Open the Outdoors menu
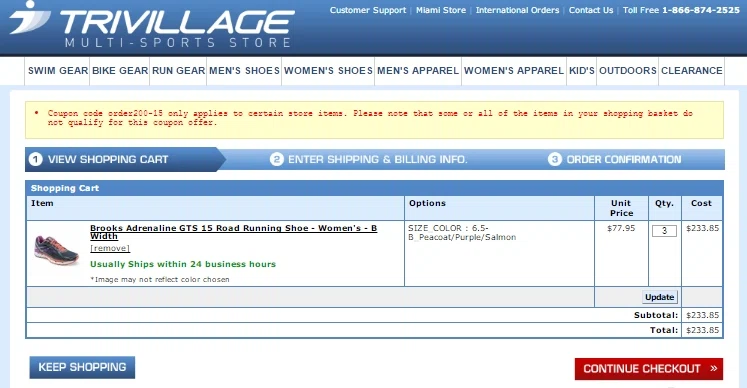This screenshot has height=388, width=747. 628,71
